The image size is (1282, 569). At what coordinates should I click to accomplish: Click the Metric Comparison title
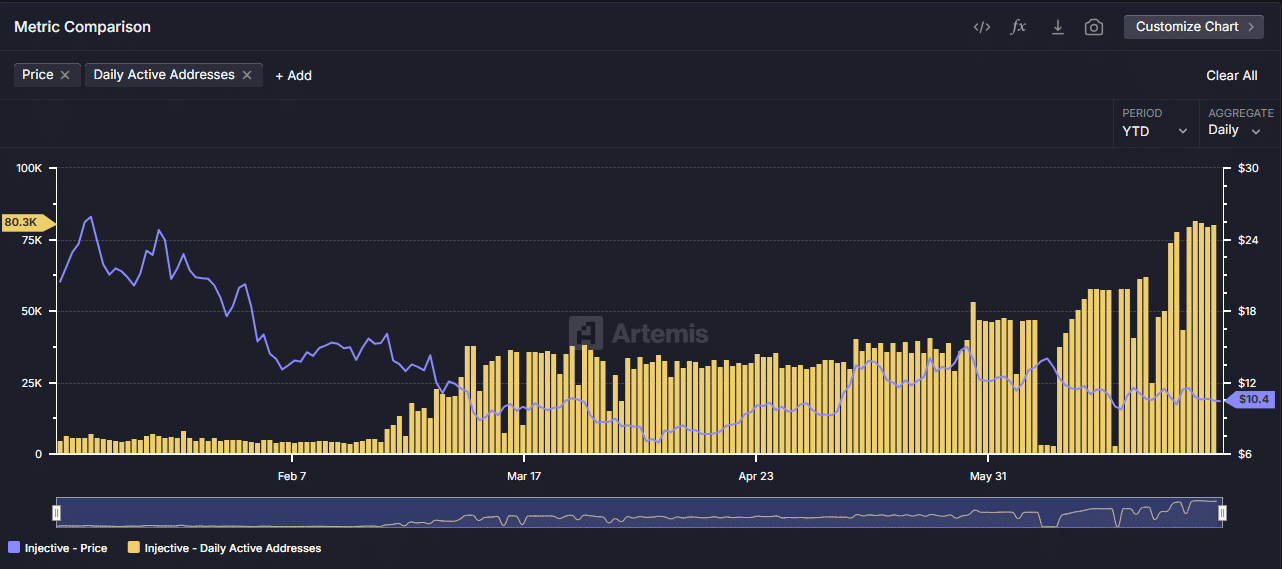(x=82, y=27)
